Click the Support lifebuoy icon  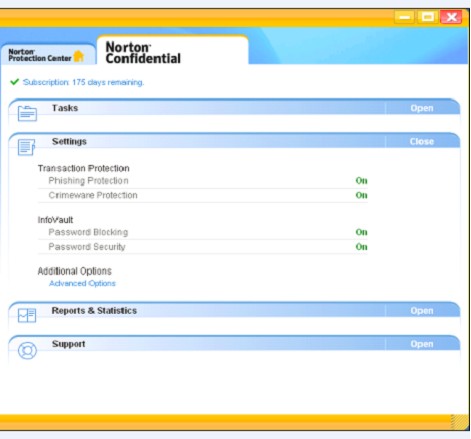(27, 351)
